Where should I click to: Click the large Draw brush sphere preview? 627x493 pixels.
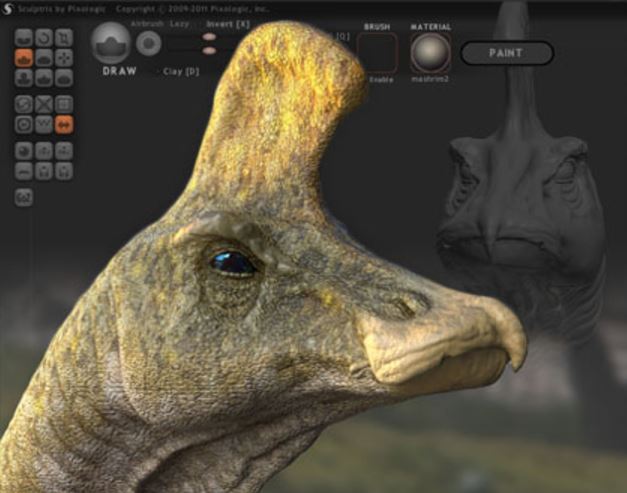[111, 43]
